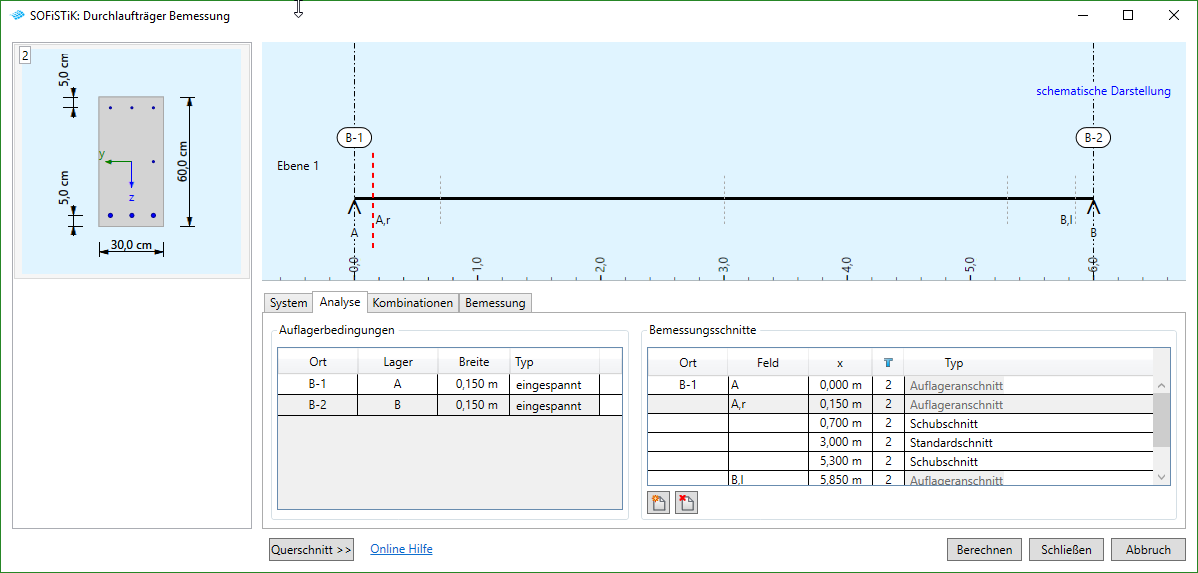The width and height of the screenshot is (1198, 573).
Task: Click support symbol B on the beam
Action: coord(1093,207)
